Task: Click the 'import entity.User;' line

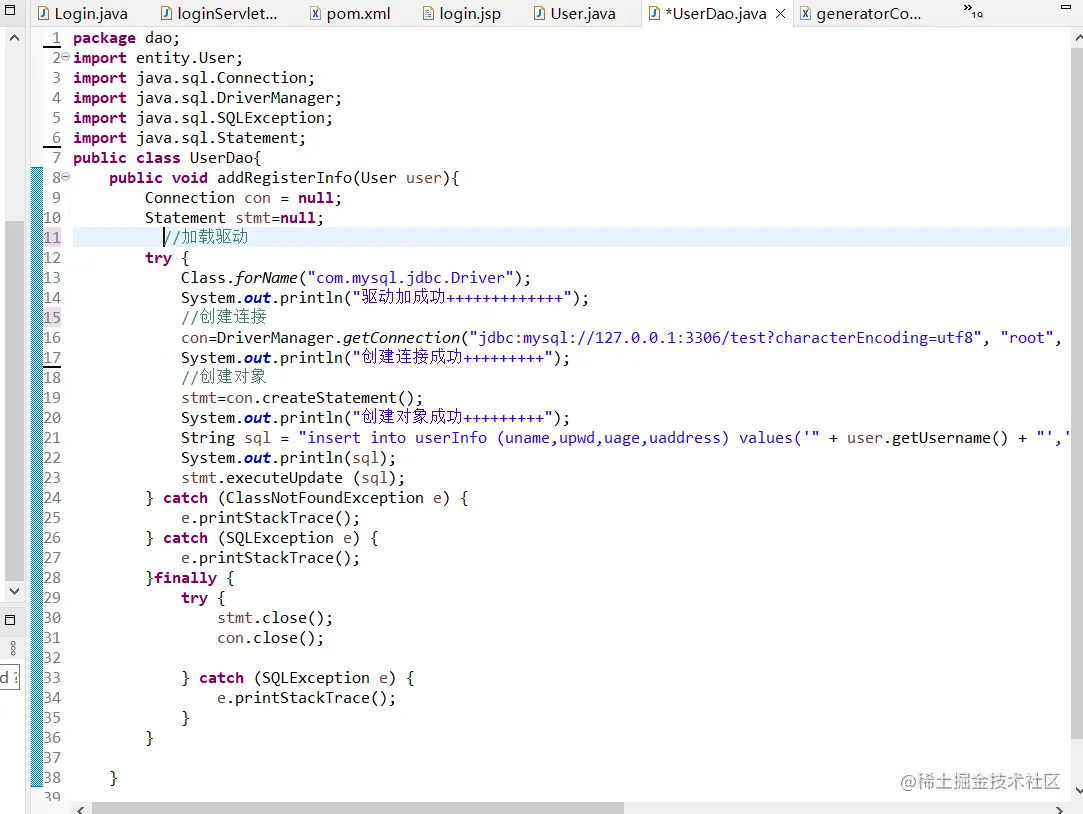Action: [x=157, y=58]
